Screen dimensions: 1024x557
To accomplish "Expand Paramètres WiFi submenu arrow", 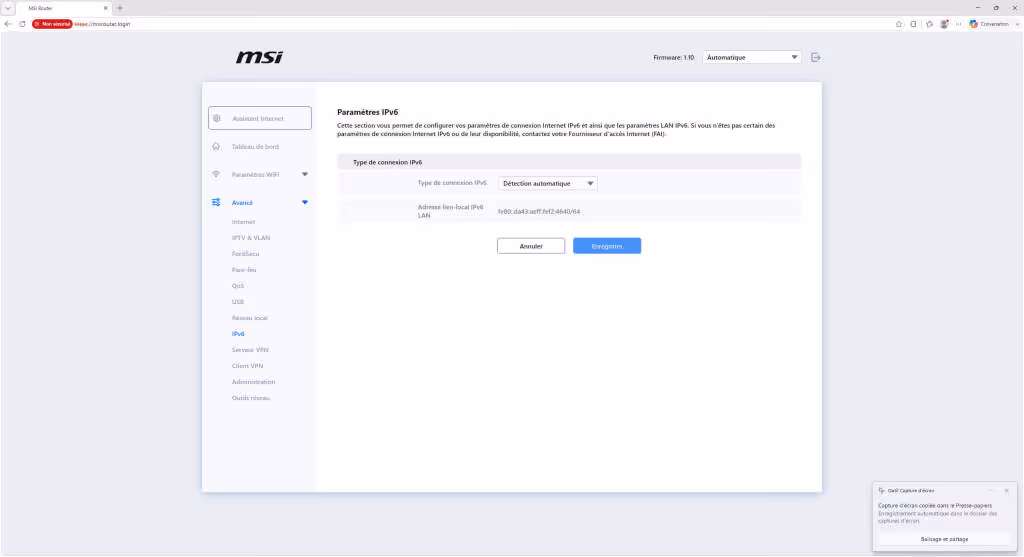I will (x=305, y=174).
